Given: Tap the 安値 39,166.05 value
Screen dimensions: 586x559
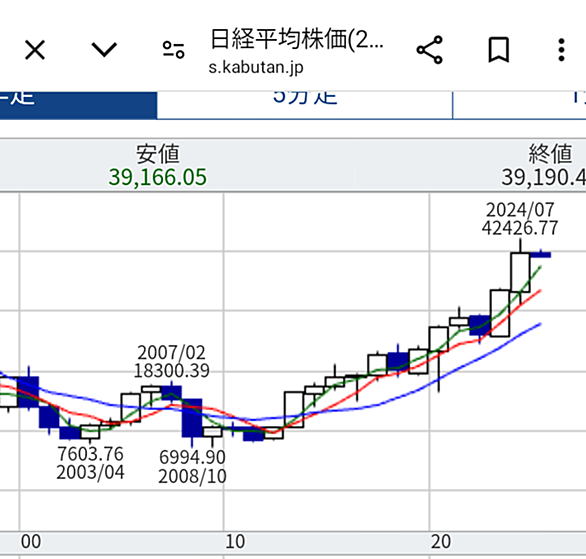Looking at the screenshot, I should click(157, 177).
